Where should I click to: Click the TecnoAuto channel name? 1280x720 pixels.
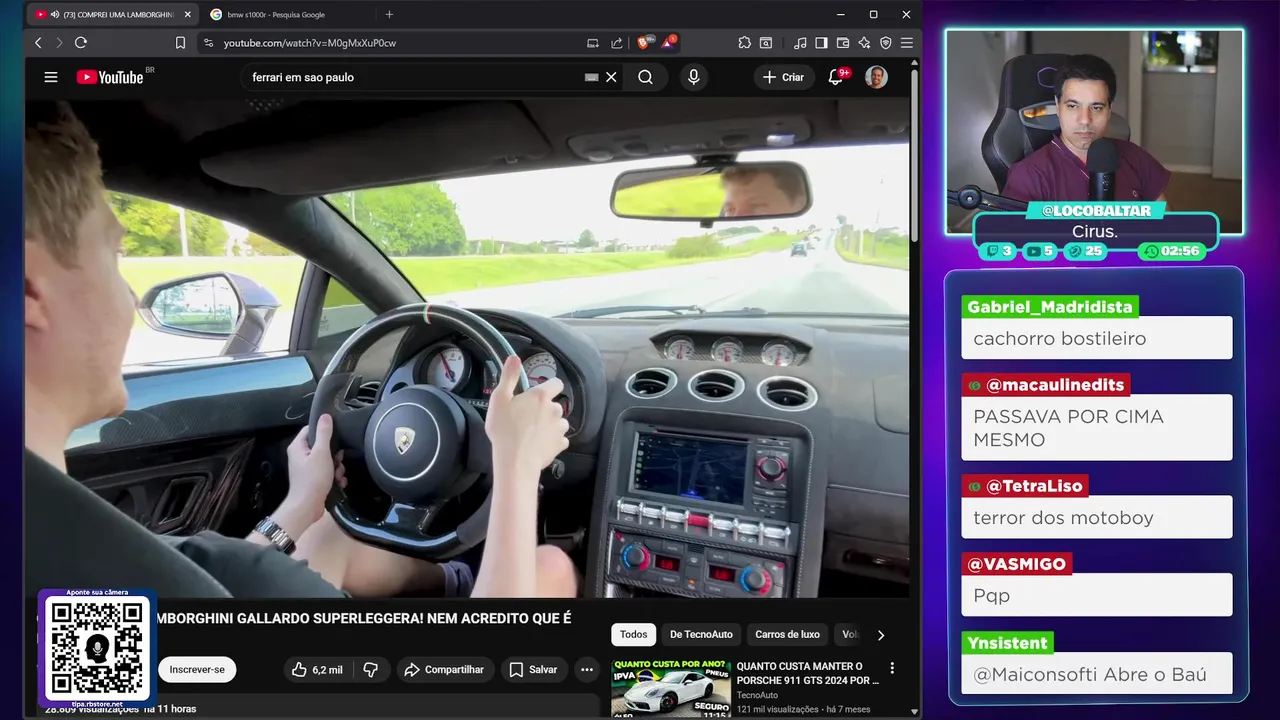click(x=757, y=695)
